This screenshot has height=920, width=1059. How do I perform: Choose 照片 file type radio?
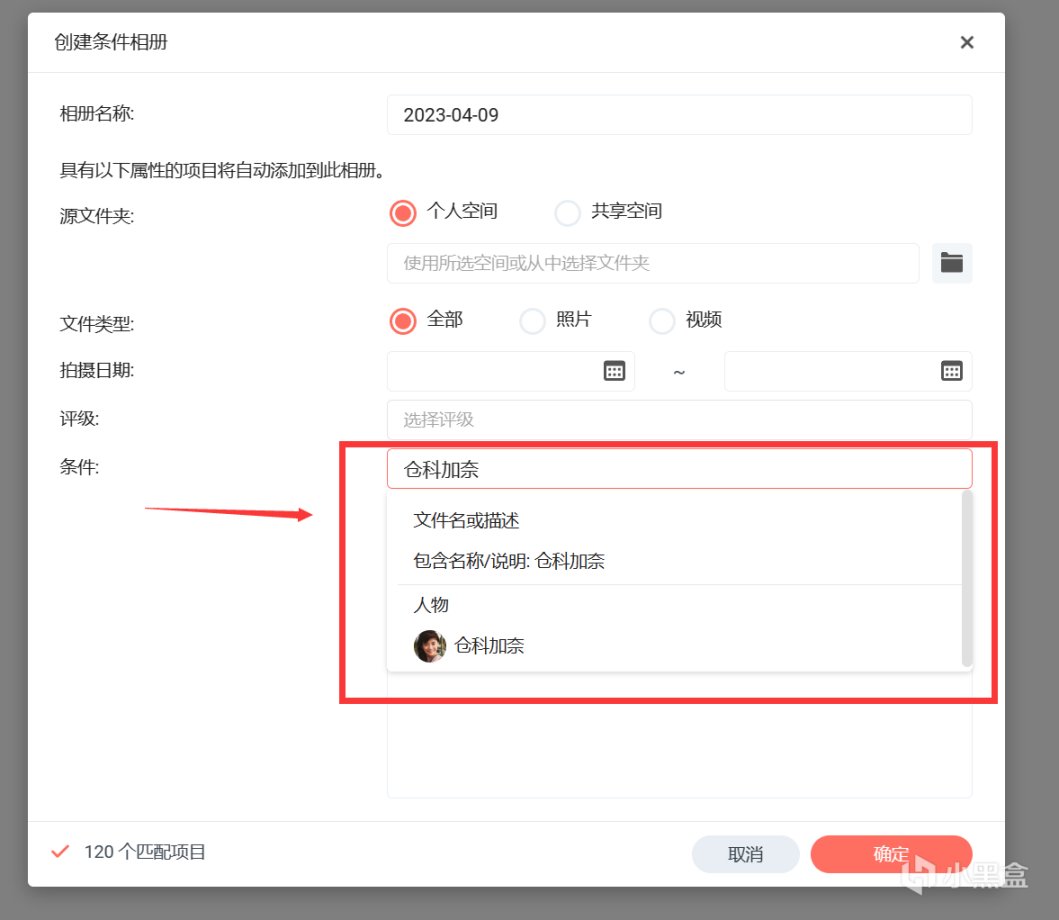tap(532, 321)
